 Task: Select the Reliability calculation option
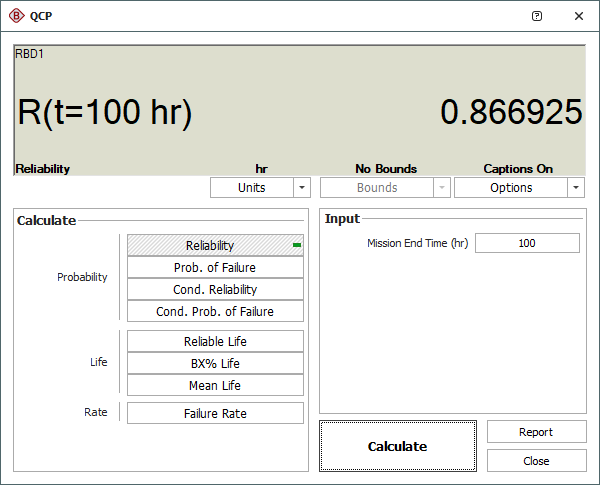[x=215, y=246]
